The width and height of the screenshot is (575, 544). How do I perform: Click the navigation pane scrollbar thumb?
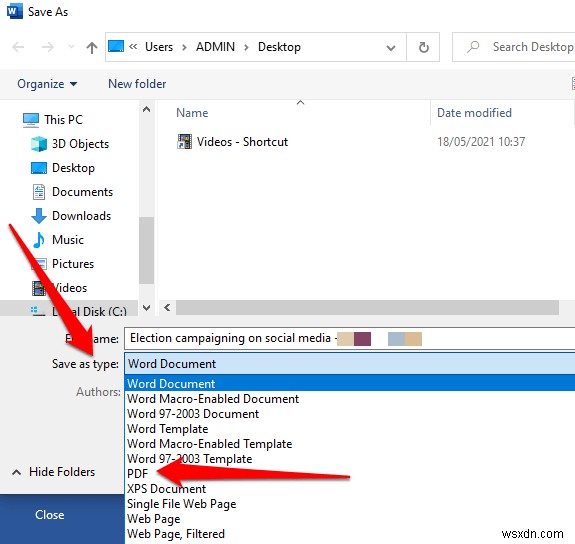point(146,250)
